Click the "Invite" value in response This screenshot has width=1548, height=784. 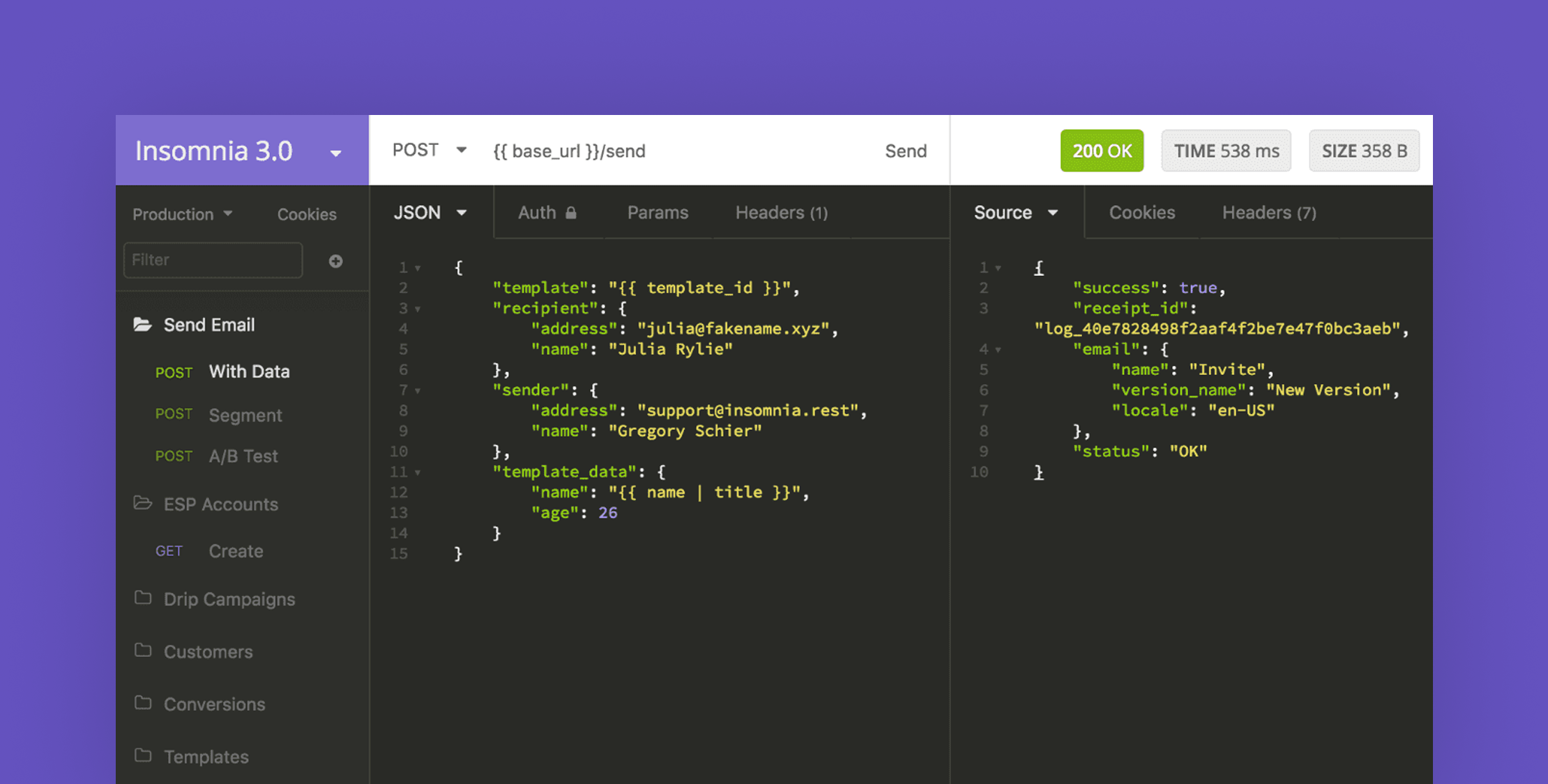click(1226, 370)
